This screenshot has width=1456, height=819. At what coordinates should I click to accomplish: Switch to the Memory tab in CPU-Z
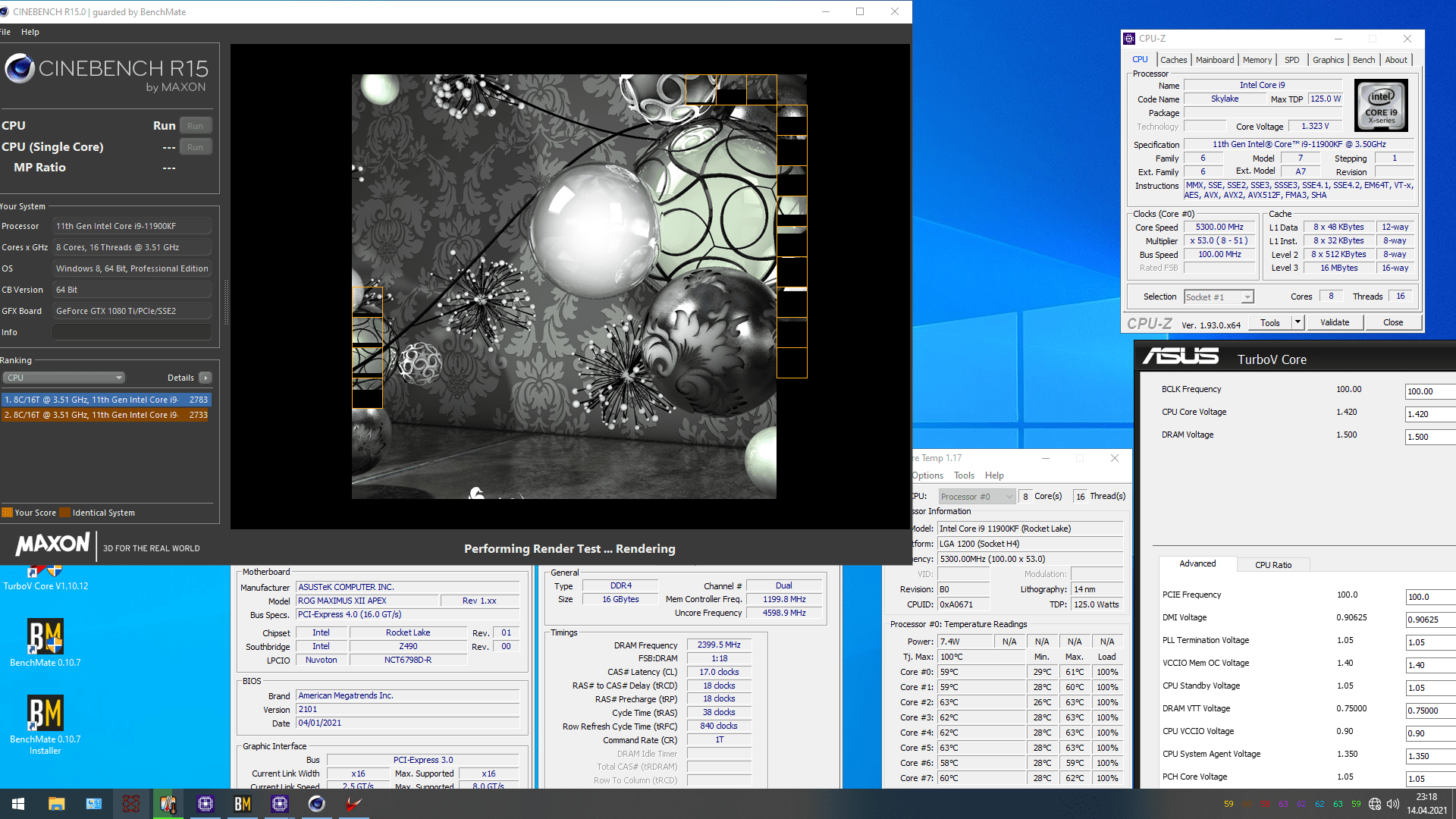(1257, 60)
